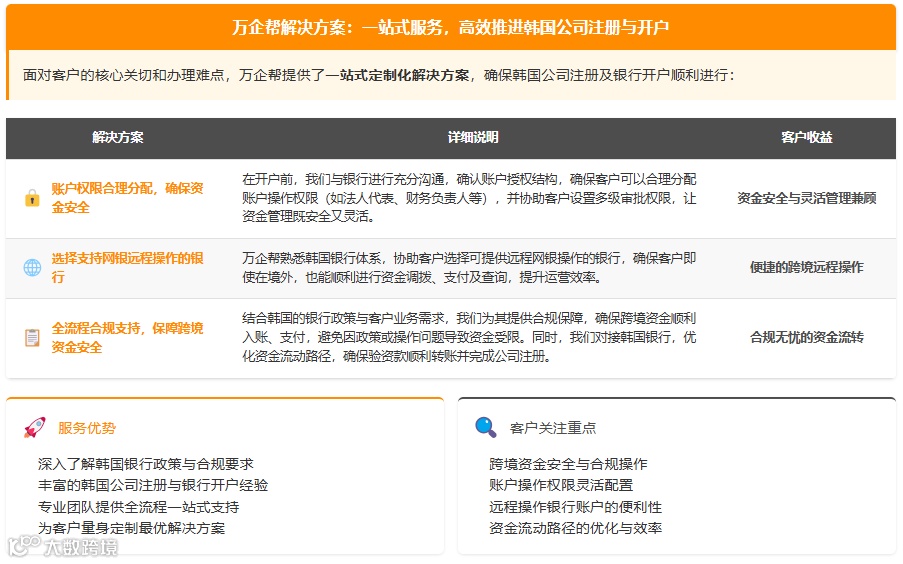Screen dimensions: 903x564
Task: Select the 全流程合规支持，保障跨境资金安全 heading
Action: [127, 338]
